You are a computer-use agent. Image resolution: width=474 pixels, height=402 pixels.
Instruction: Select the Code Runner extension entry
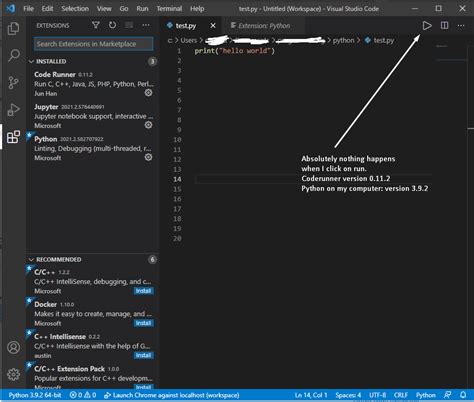(93, 84)
